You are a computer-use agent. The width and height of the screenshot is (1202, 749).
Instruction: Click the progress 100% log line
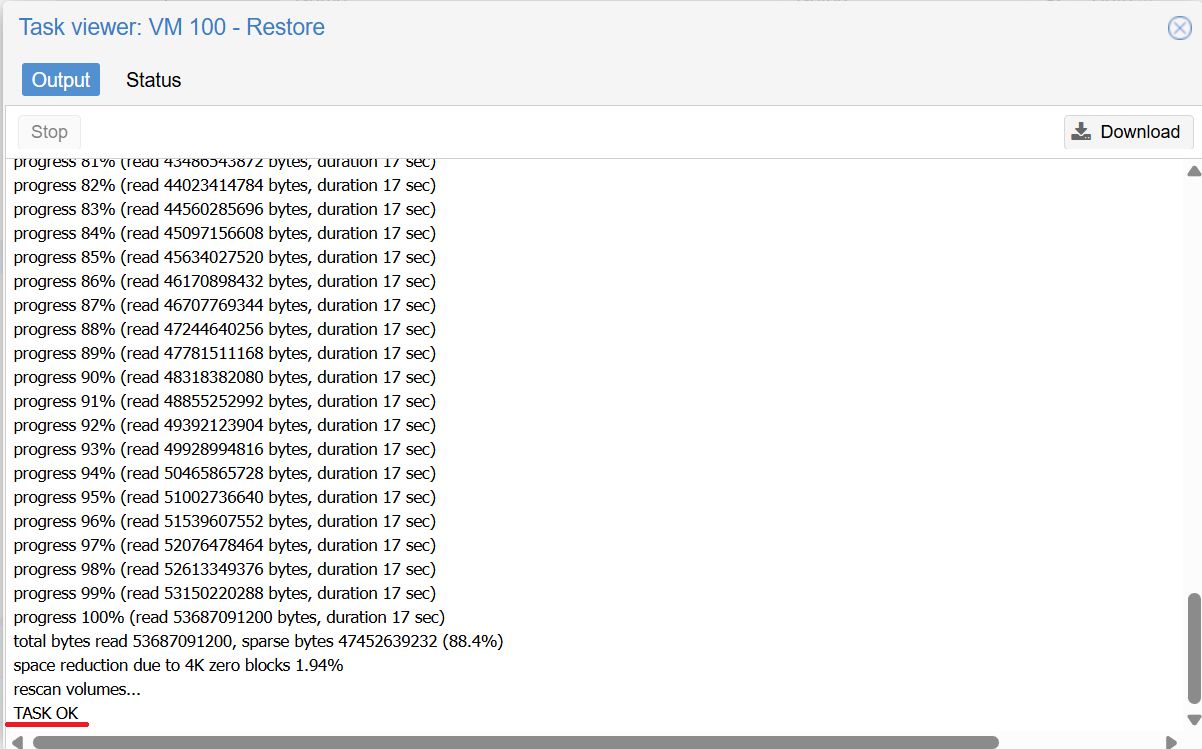pos(229,617)
